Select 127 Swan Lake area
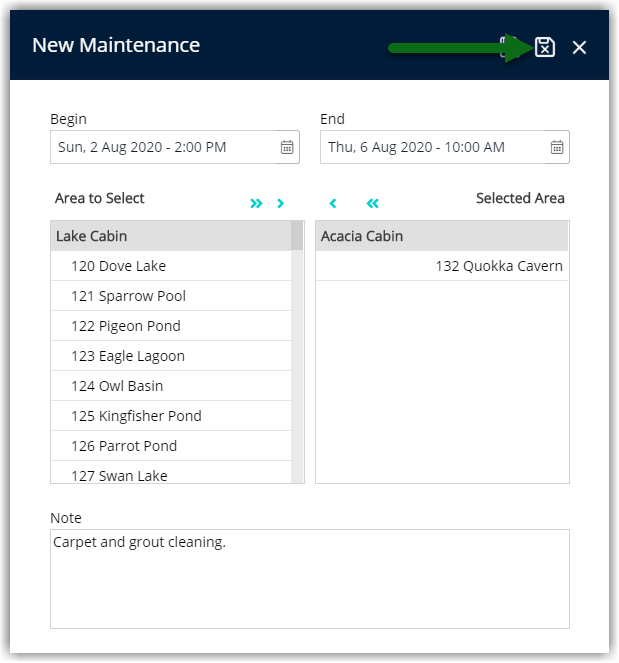This screenshot has width=619, height=663. coord(171,472)
